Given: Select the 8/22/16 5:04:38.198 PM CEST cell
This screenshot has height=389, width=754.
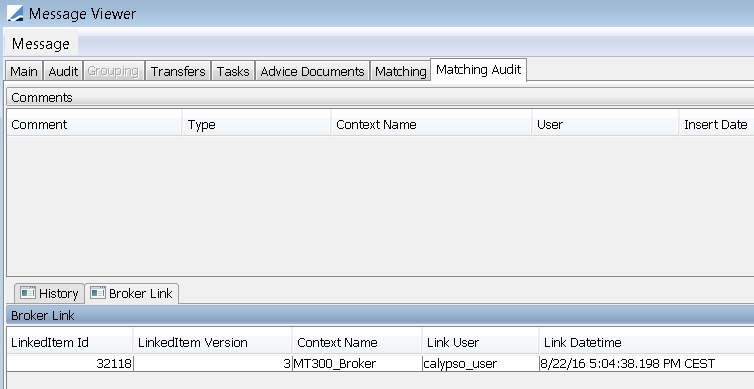Looking at the screenshot, I should coord(647,364).
